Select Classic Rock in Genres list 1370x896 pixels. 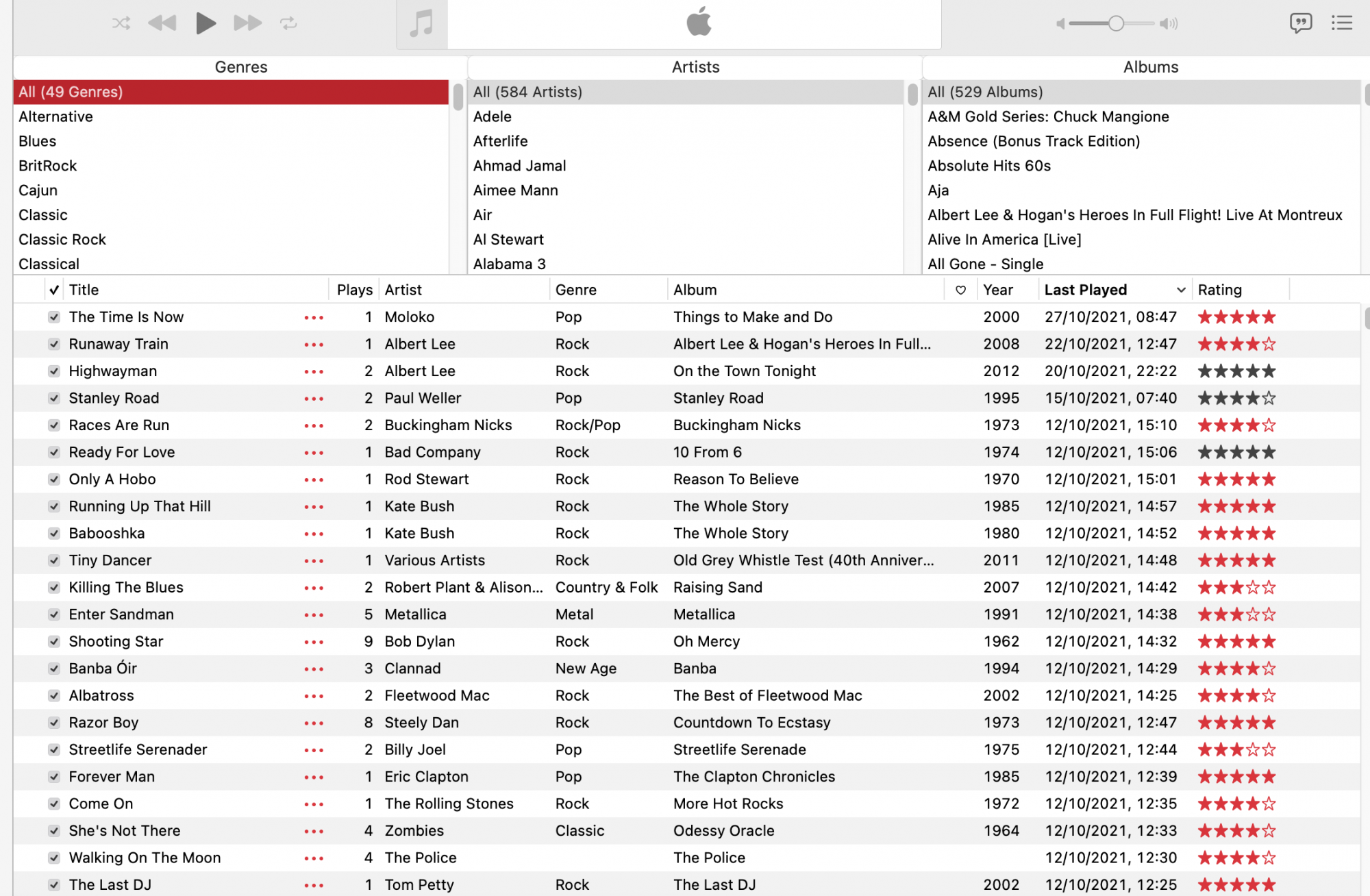click(62, 240)
